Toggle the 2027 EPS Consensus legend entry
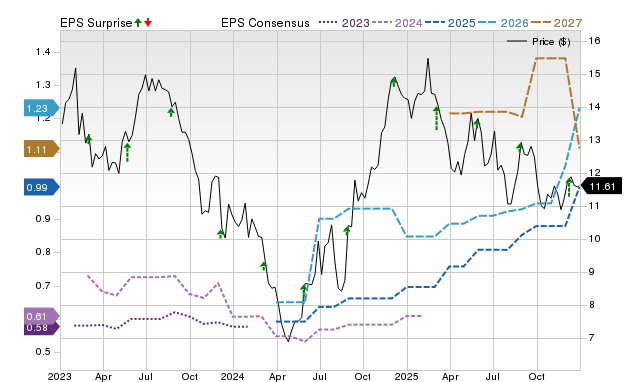 pyautogui.click(x=556, y=23)
